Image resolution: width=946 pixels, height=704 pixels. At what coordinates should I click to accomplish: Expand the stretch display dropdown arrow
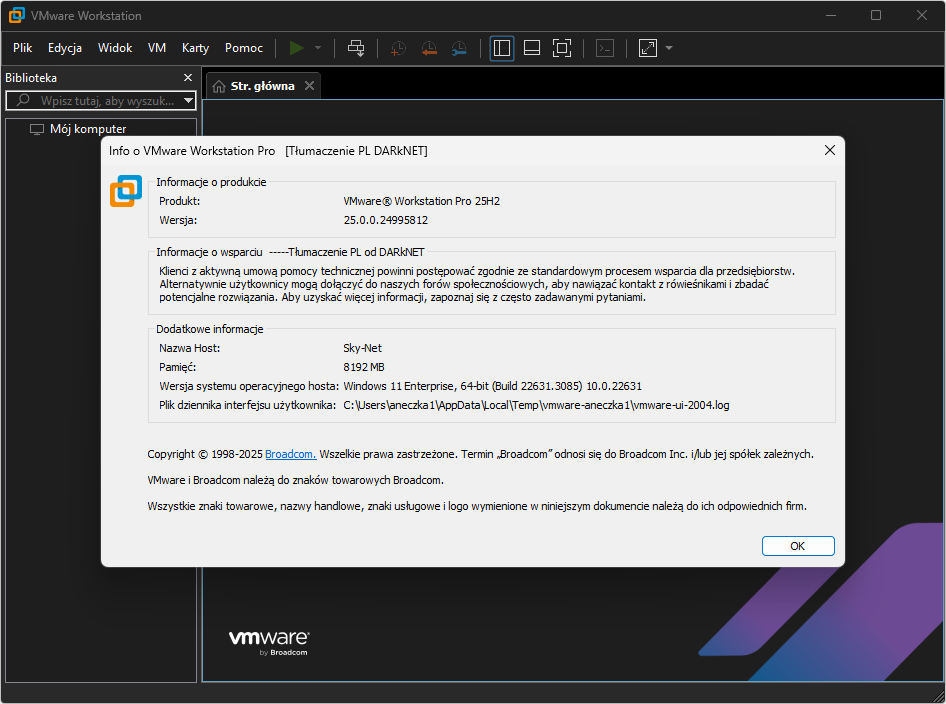(x=668, y=48)
